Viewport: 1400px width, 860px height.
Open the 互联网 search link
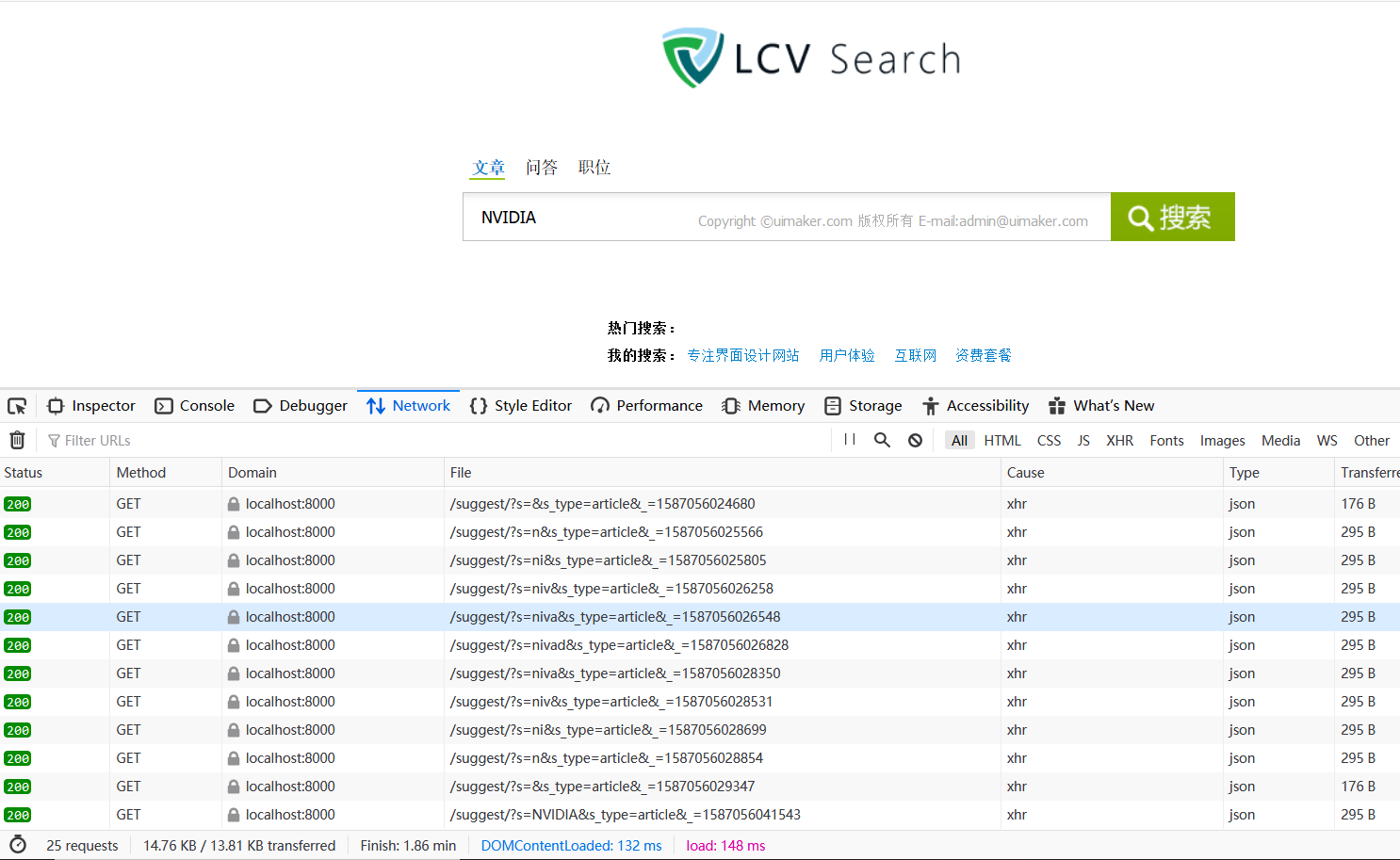point(915,355)
